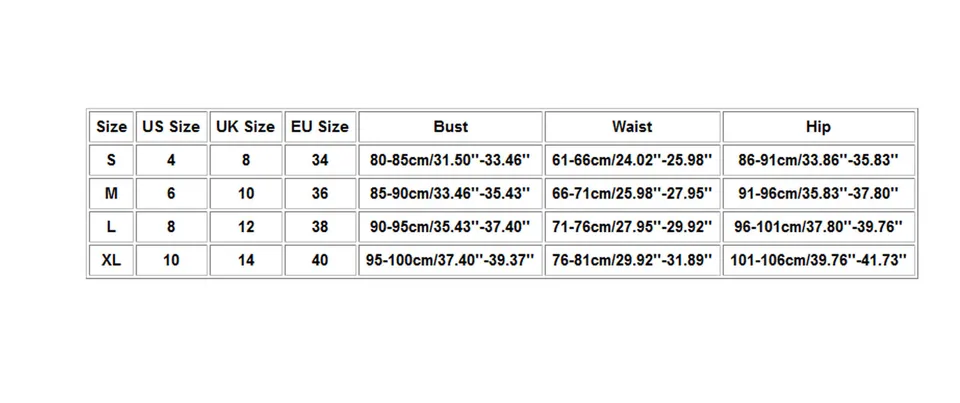Click the L size row label
Screen dimensions: 960x403
pos(111,227)
